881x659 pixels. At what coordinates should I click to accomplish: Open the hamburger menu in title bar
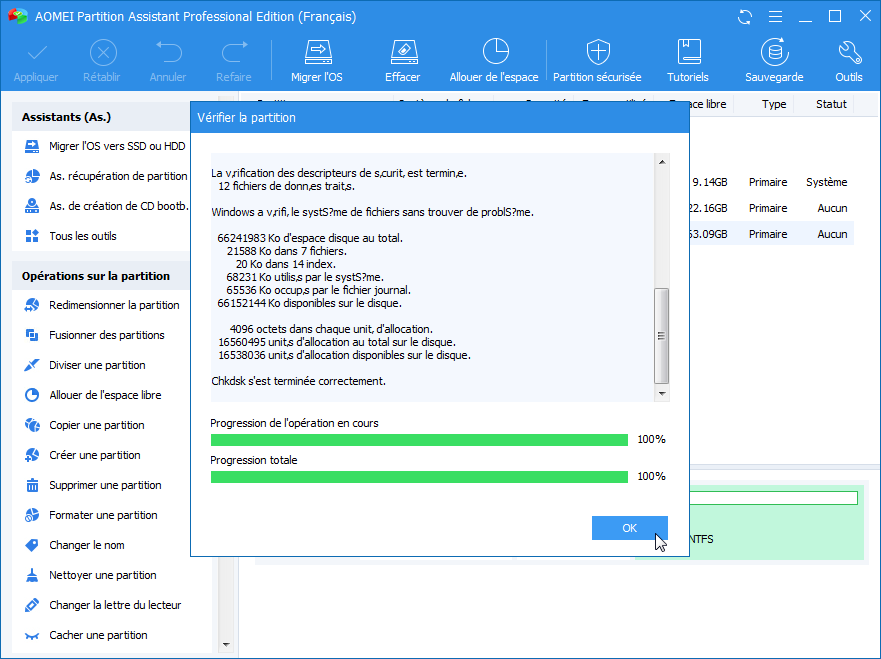pyautogui.click(x=775, y=17)
